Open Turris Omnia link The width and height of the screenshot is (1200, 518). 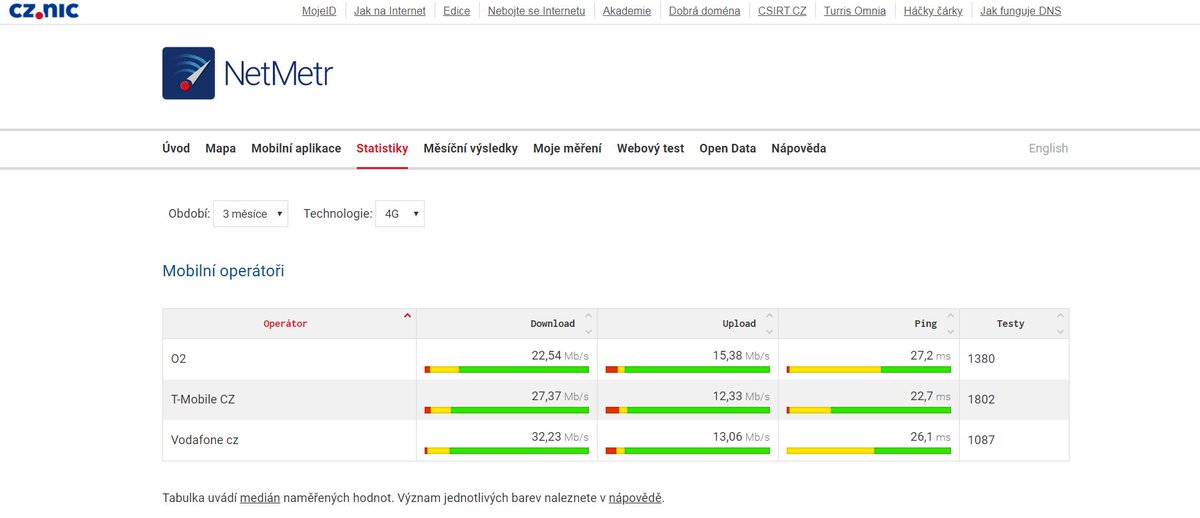(855, 11)
